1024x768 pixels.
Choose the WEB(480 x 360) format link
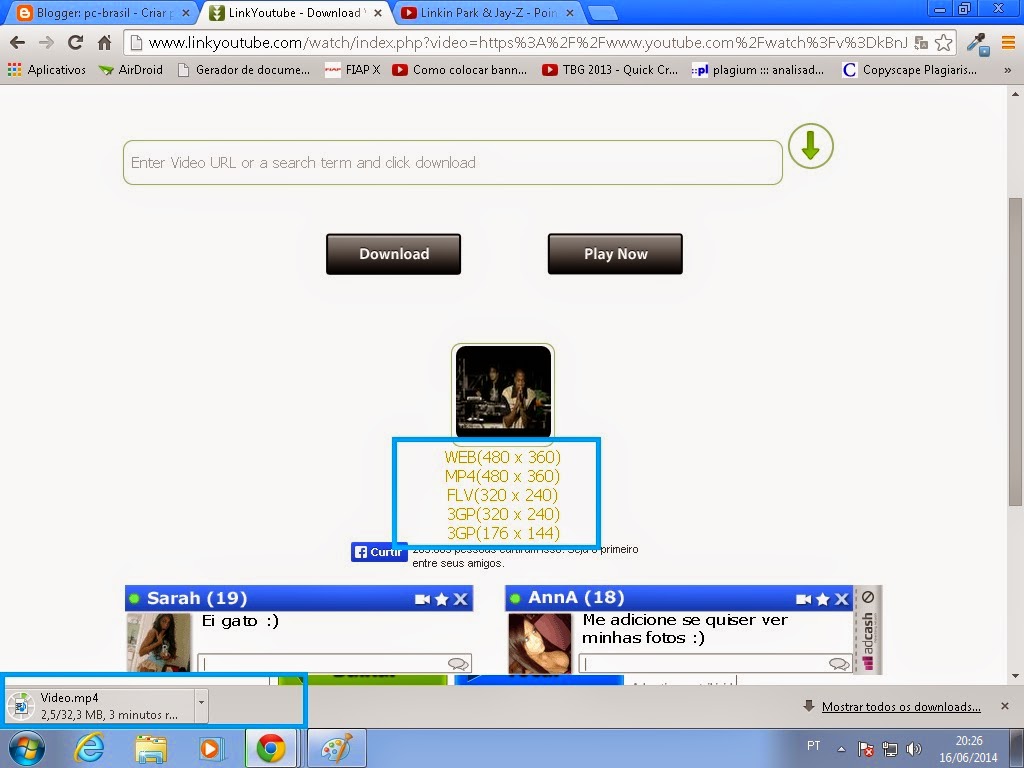[503, 457]
